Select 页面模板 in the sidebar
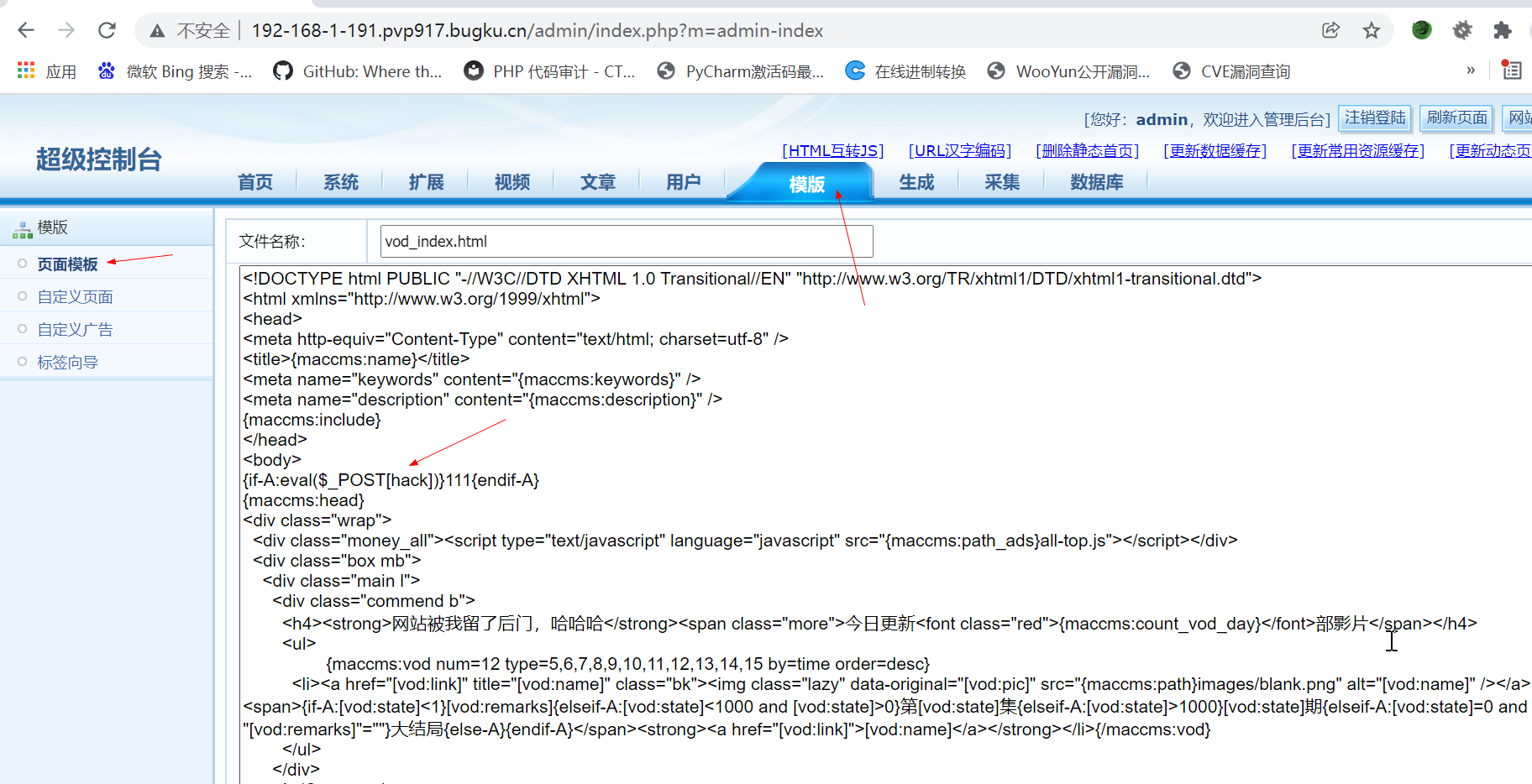This screenshot has height=784, width=1532. coord(67,264)
